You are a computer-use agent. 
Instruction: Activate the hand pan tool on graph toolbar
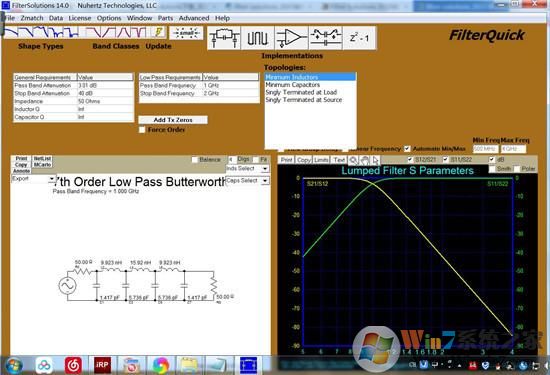[x=365, y=160]
